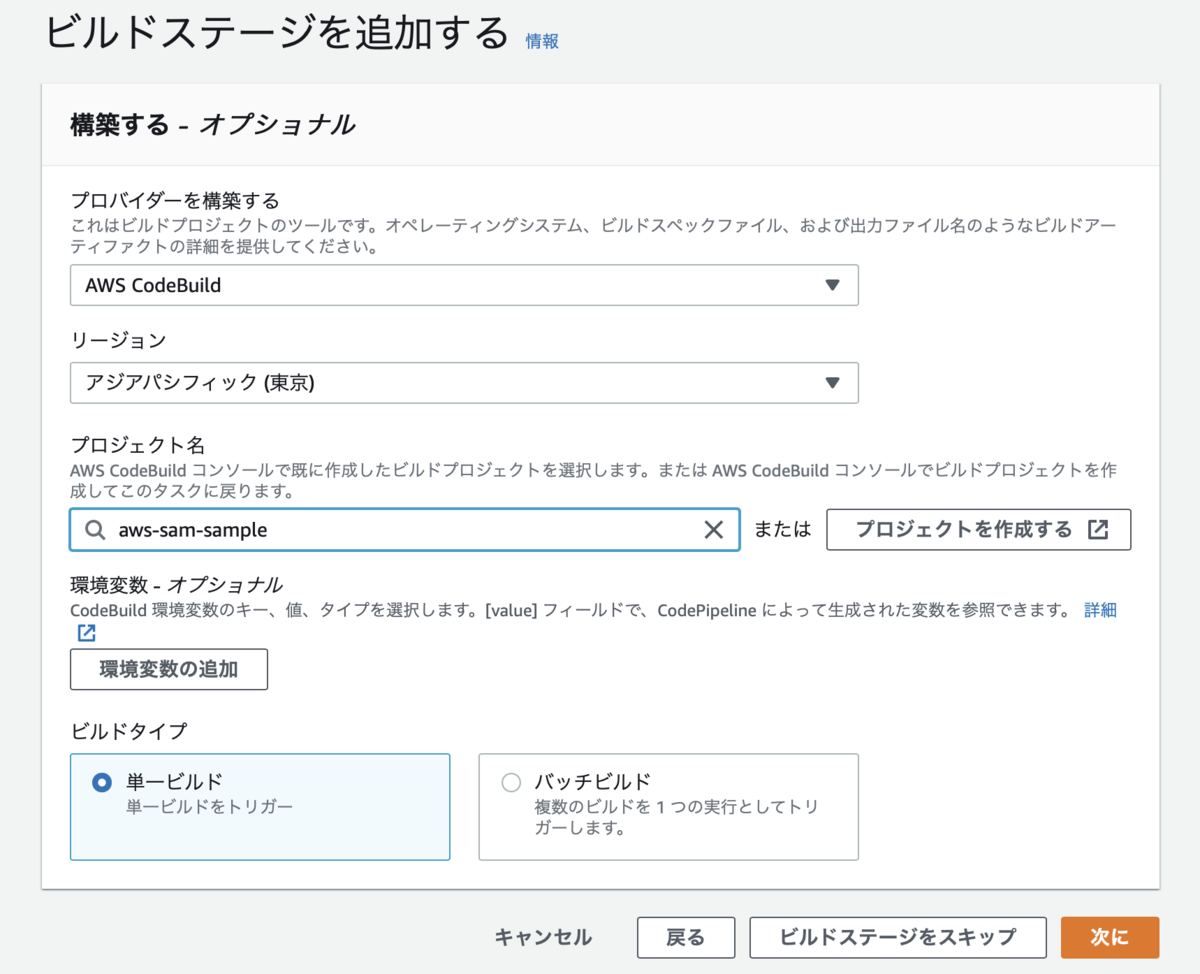Open the リージョン dropdown showing 東京
Viewport: 1200px width, 974px height.
(x=463, y=383)
